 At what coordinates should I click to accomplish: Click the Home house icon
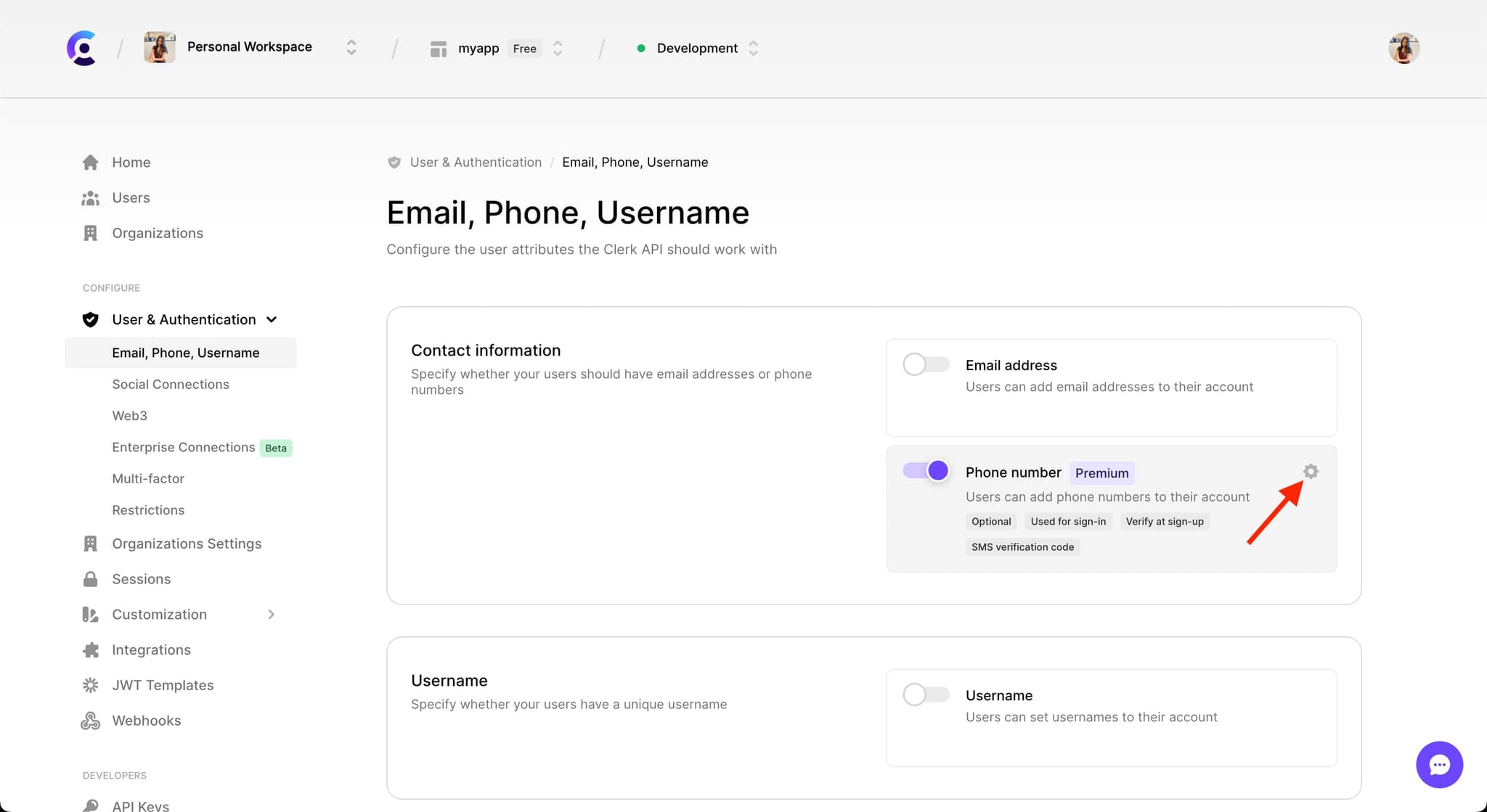tap(90, 162)
